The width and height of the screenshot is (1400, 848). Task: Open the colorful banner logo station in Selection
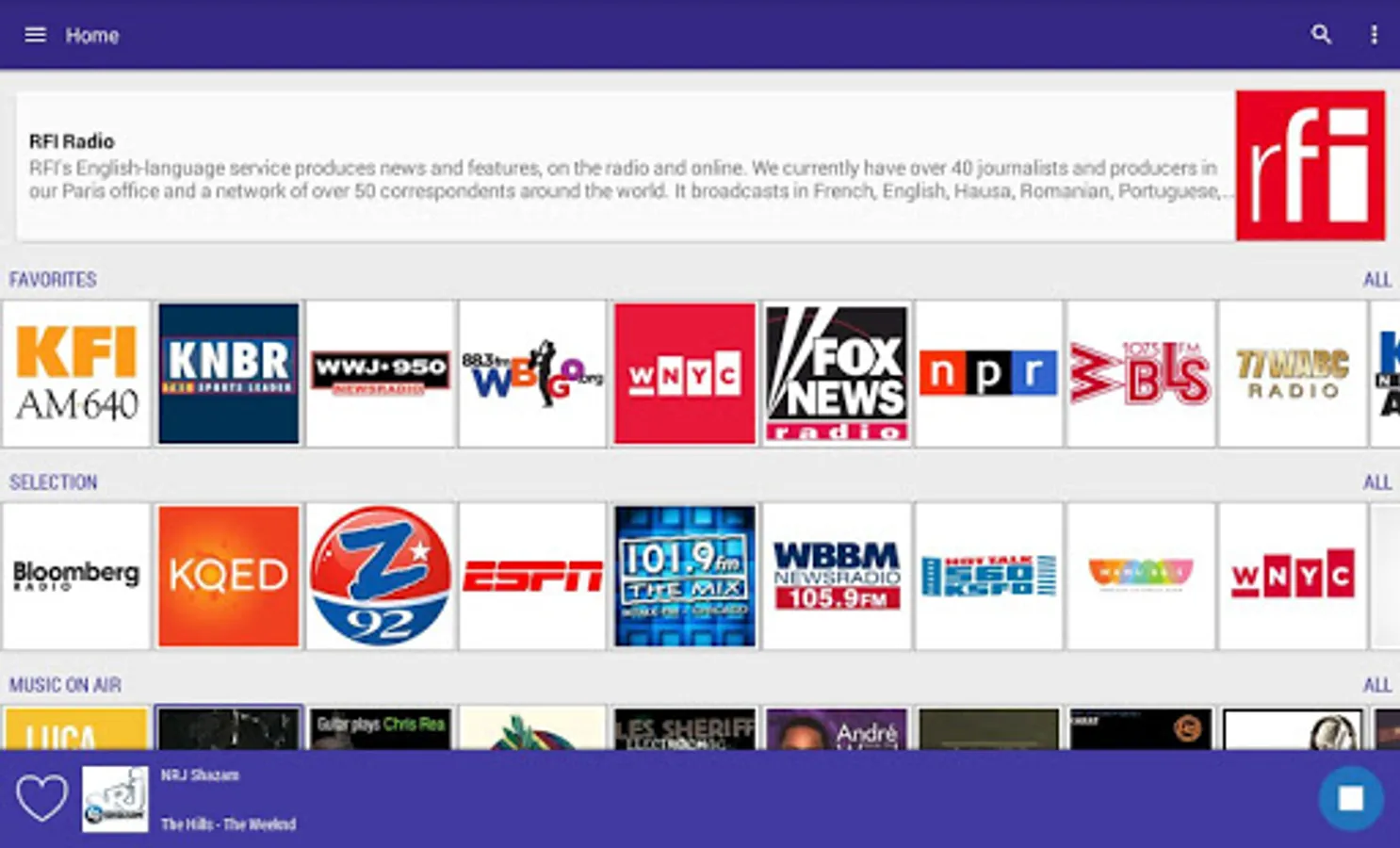coord(1141,576)
